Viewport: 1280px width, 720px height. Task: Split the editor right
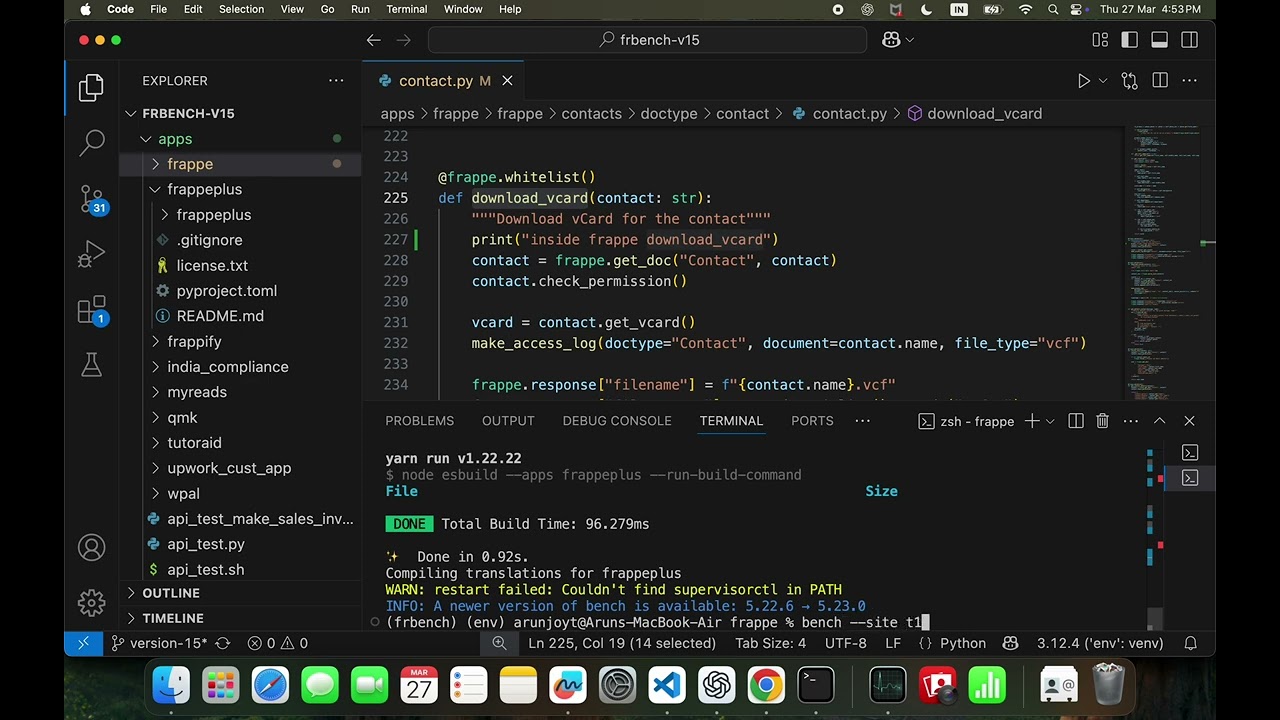[x=1160, y=81]
